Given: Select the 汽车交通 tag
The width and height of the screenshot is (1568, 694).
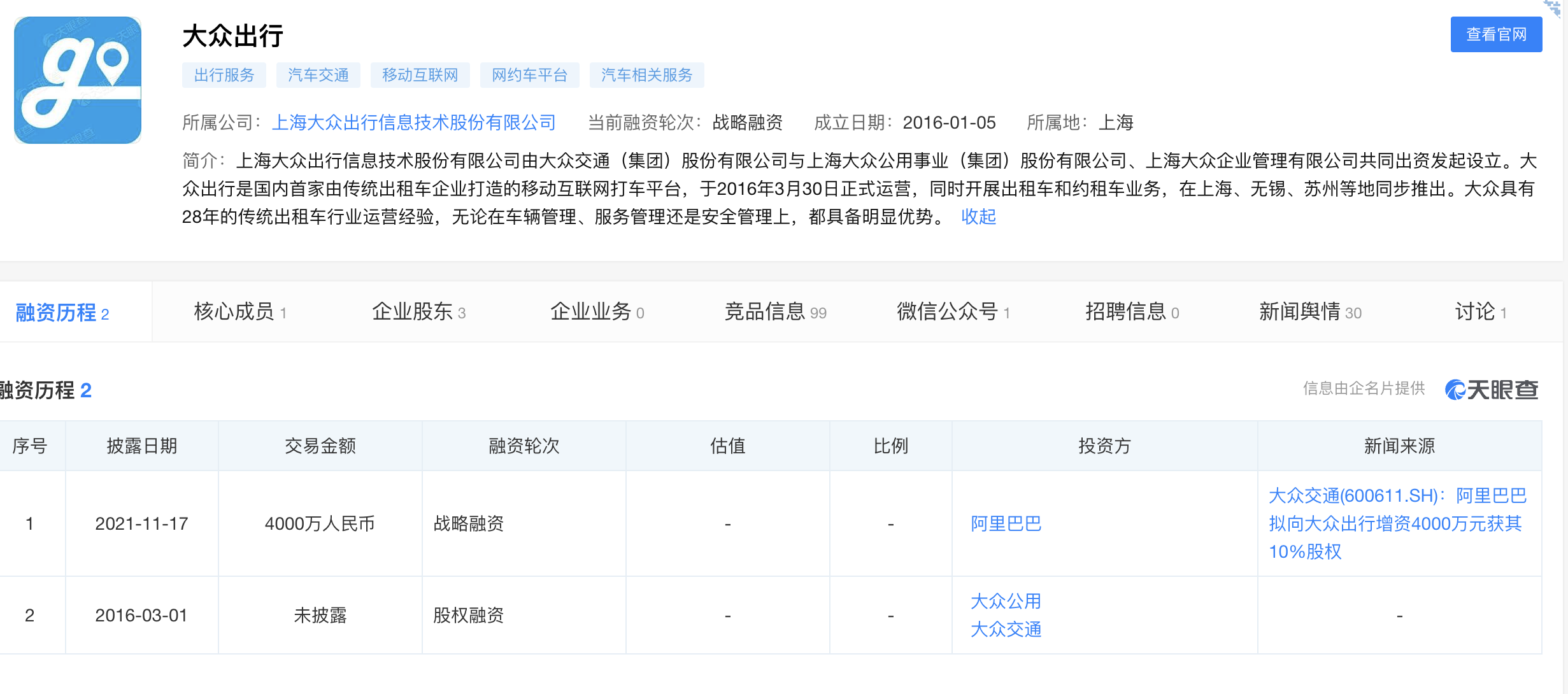Looking at the screenshot, I should pos(318,75).
